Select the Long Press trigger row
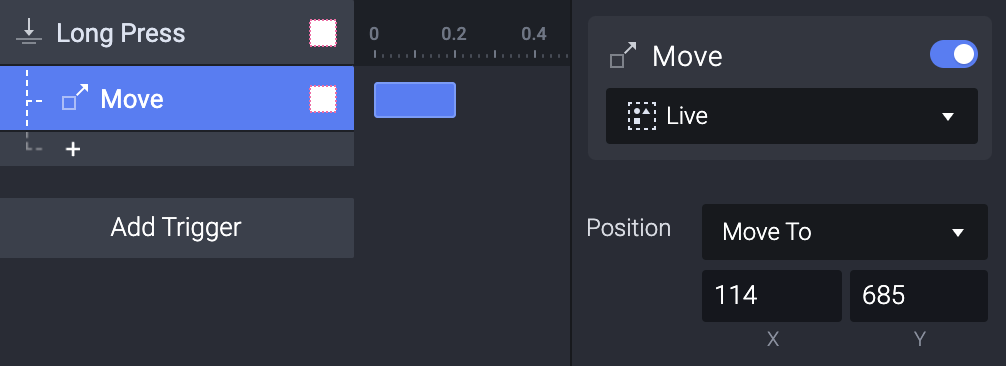Image resolution: width=1006 pixels, height=366 pixels. pos(176,32)
